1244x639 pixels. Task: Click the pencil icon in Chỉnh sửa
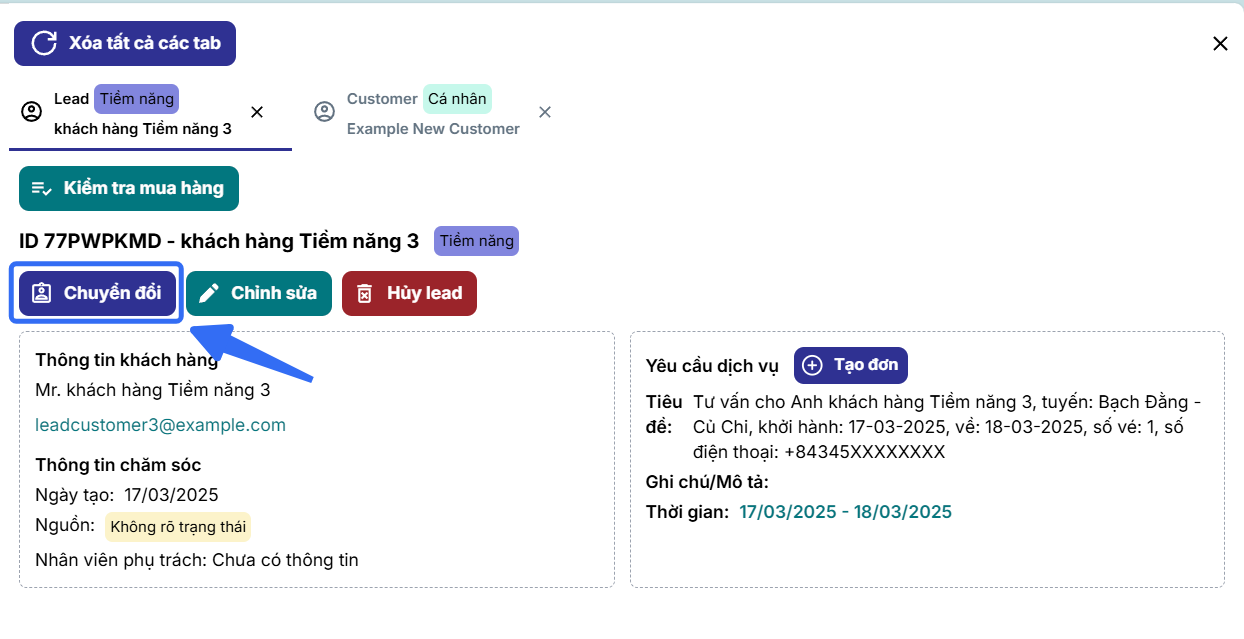point(209,293)
